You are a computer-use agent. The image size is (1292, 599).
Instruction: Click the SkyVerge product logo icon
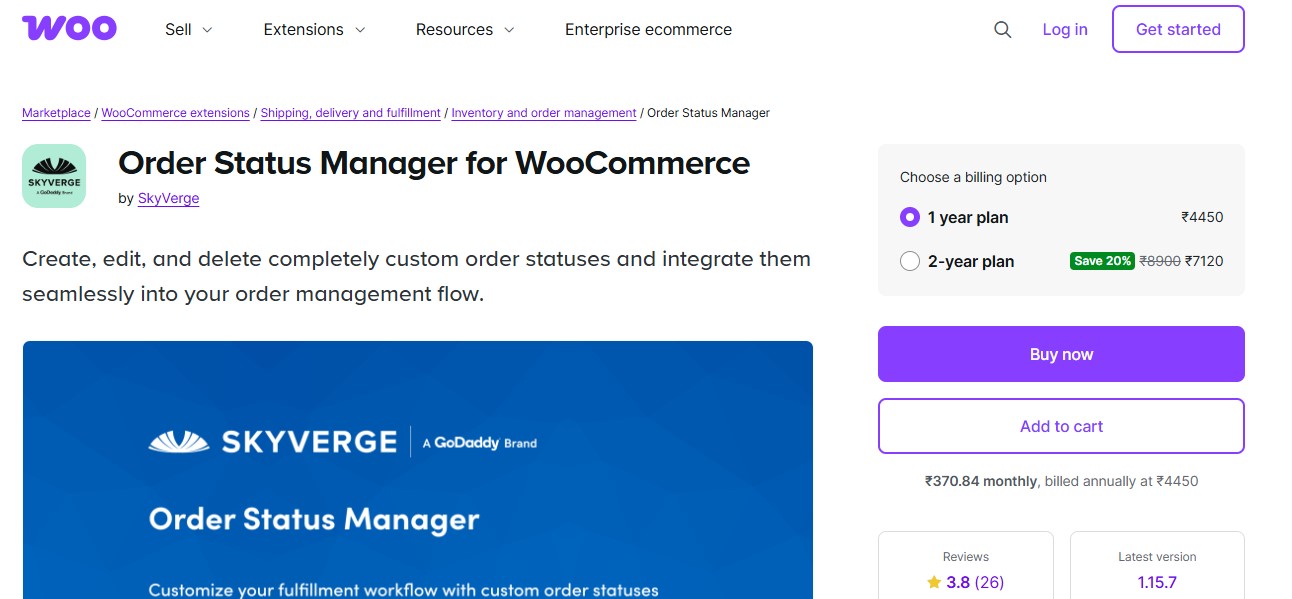(x=54, y=175)
